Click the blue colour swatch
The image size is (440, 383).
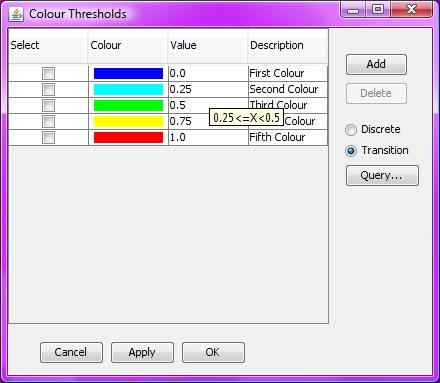coord(128,73)
